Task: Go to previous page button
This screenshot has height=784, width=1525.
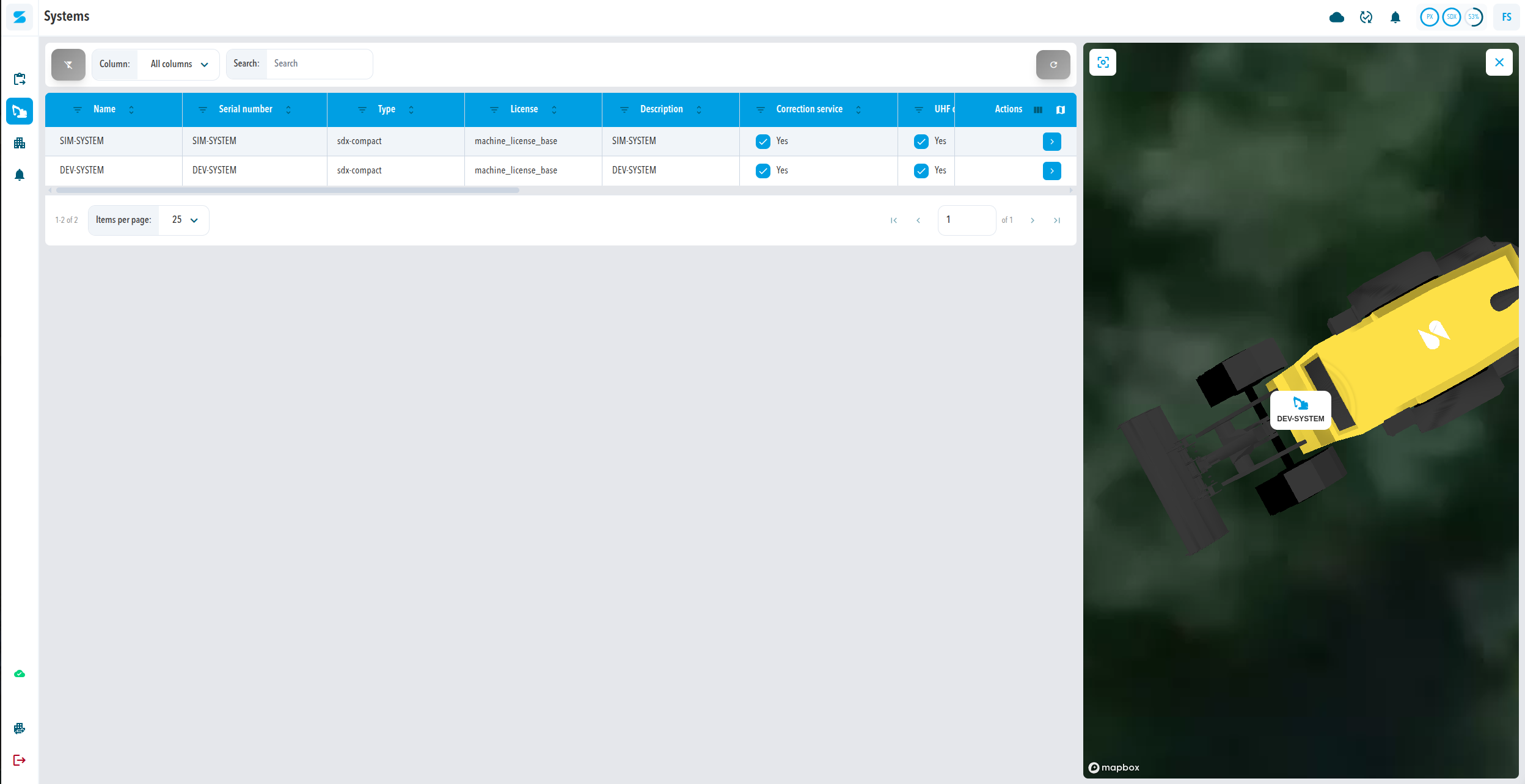Action: (918, 220)
